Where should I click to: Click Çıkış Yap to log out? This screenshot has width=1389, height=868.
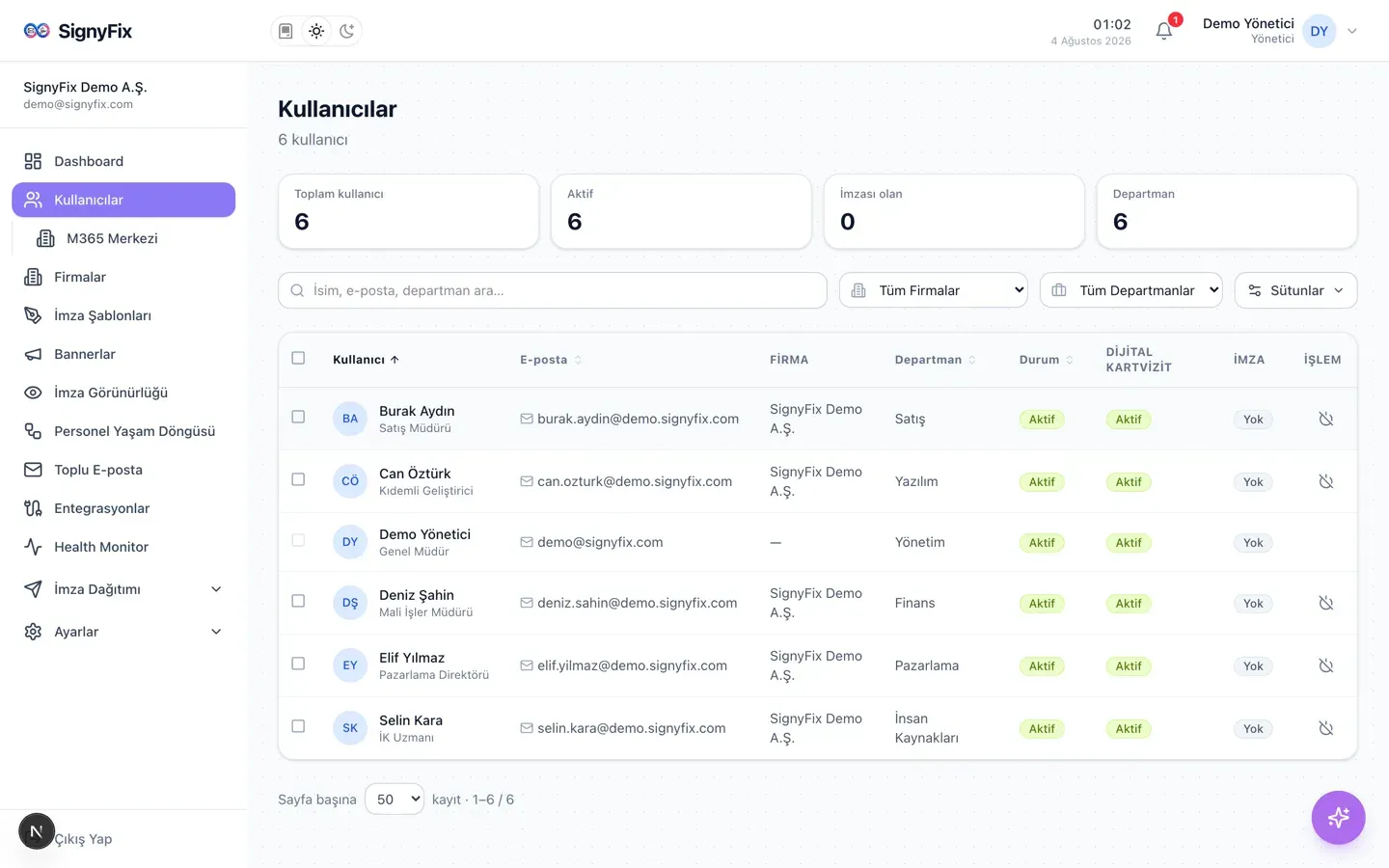point(83,839)
